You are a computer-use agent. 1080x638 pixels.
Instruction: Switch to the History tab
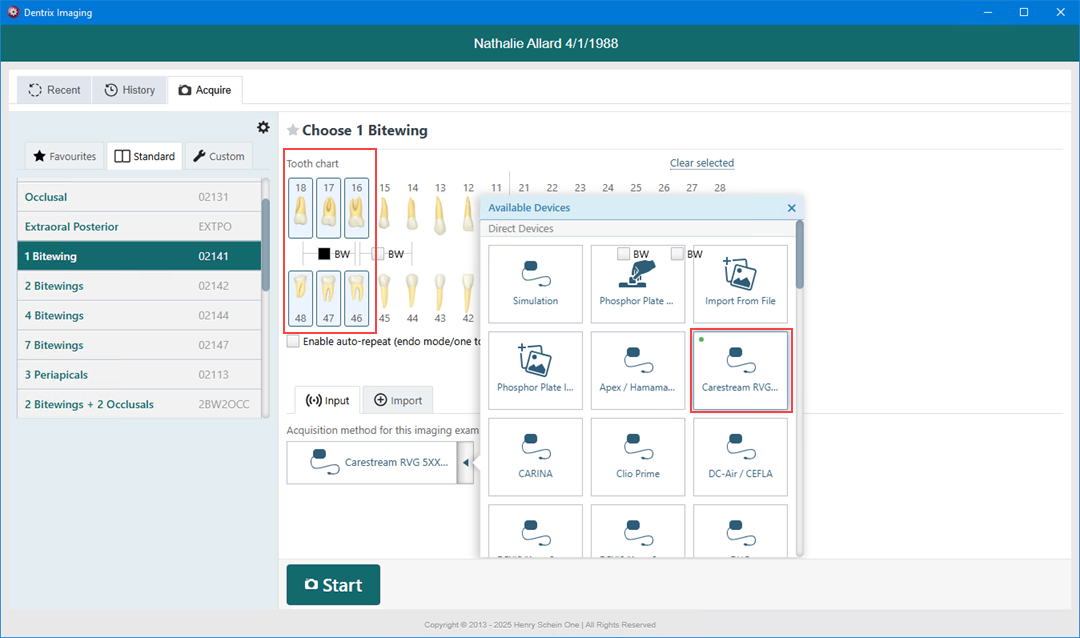click(x=130, y=90)
